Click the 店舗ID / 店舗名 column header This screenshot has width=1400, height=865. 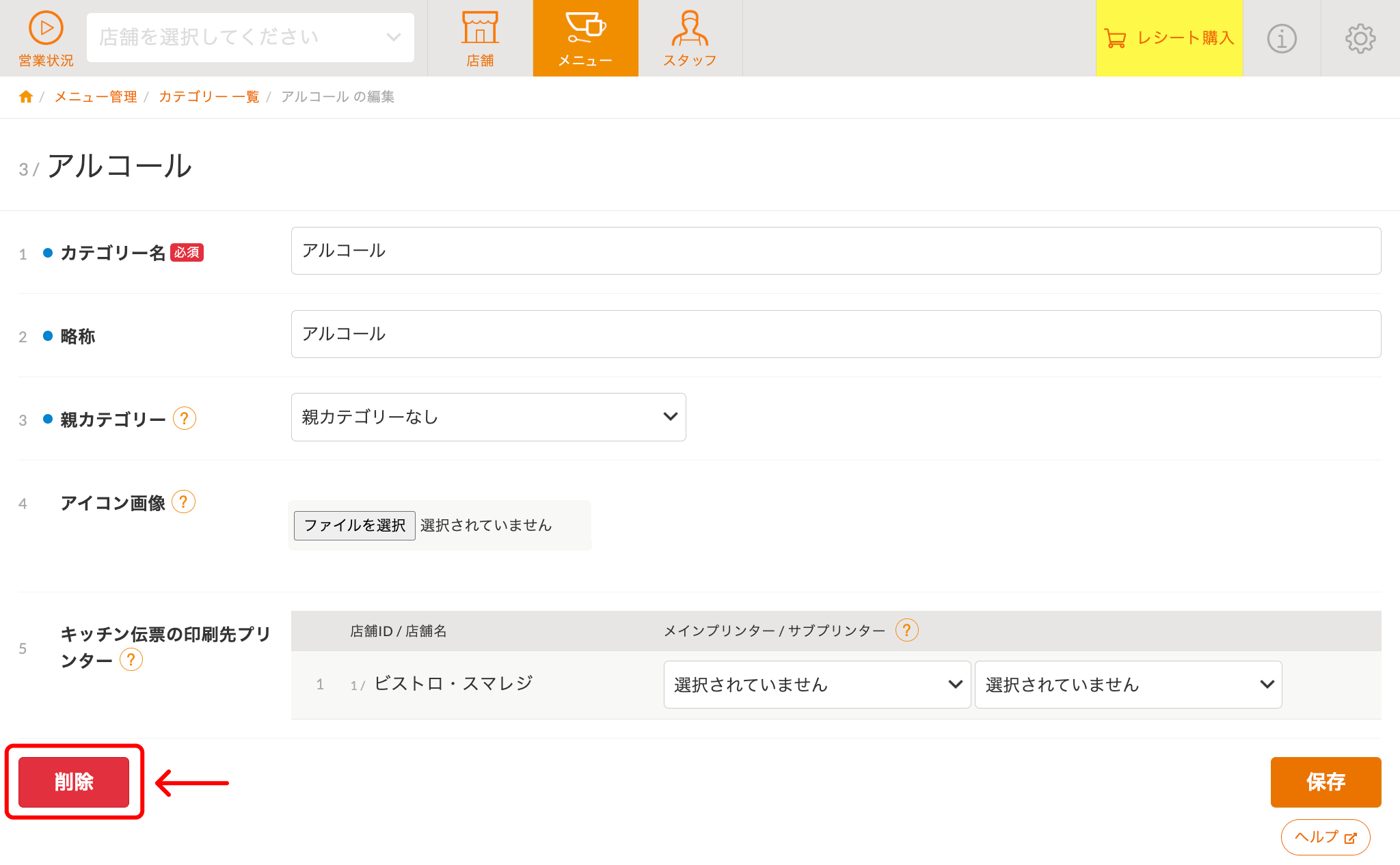(x=398, y=631)
